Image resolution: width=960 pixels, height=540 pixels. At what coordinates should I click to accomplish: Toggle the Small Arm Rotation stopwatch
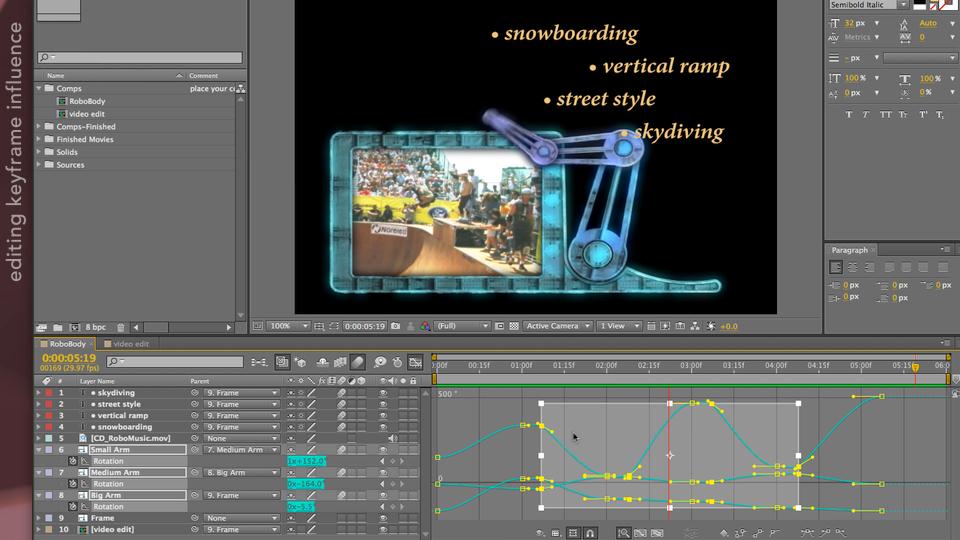[73, 461]
